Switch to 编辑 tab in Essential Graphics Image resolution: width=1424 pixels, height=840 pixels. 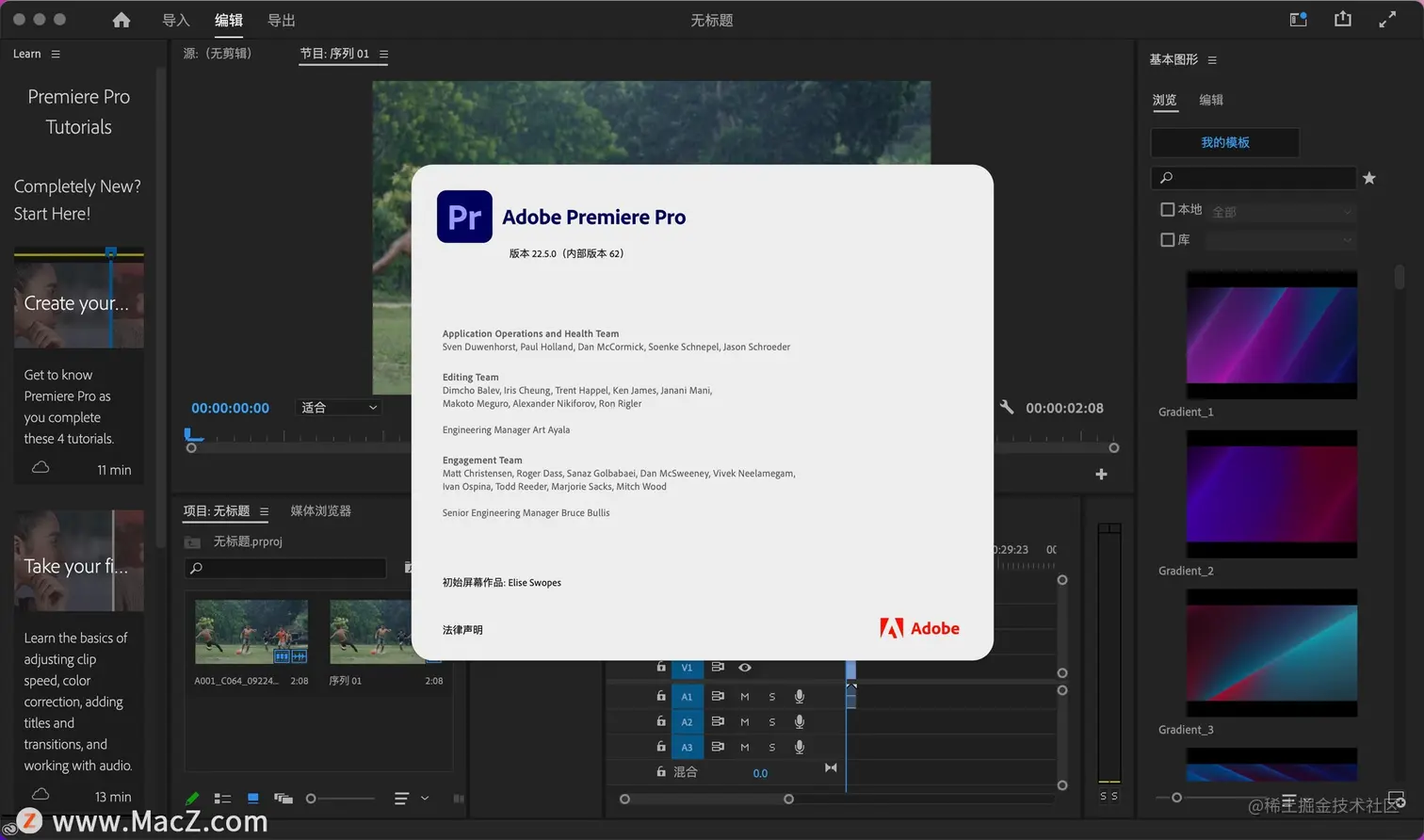tap(1211, 100)
